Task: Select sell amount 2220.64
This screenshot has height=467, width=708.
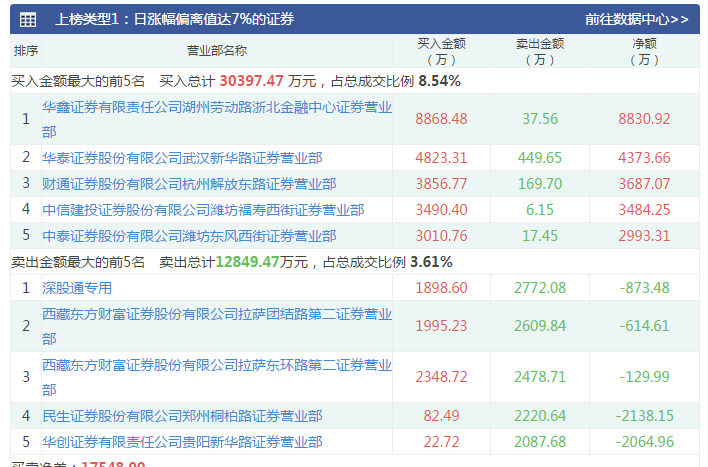Action: tap(540, 416)
